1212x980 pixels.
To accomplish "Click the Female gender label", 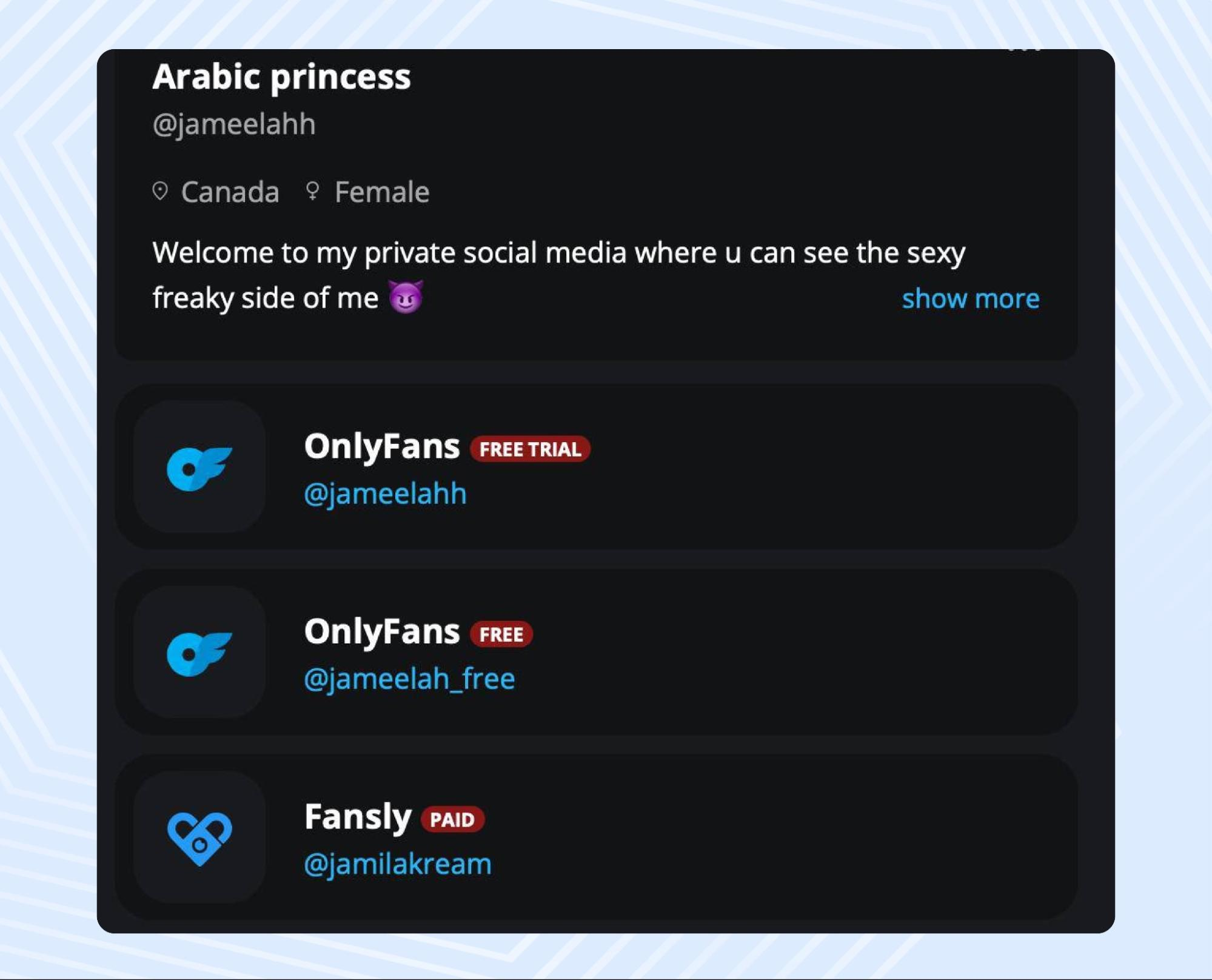I will click(382, 192).
